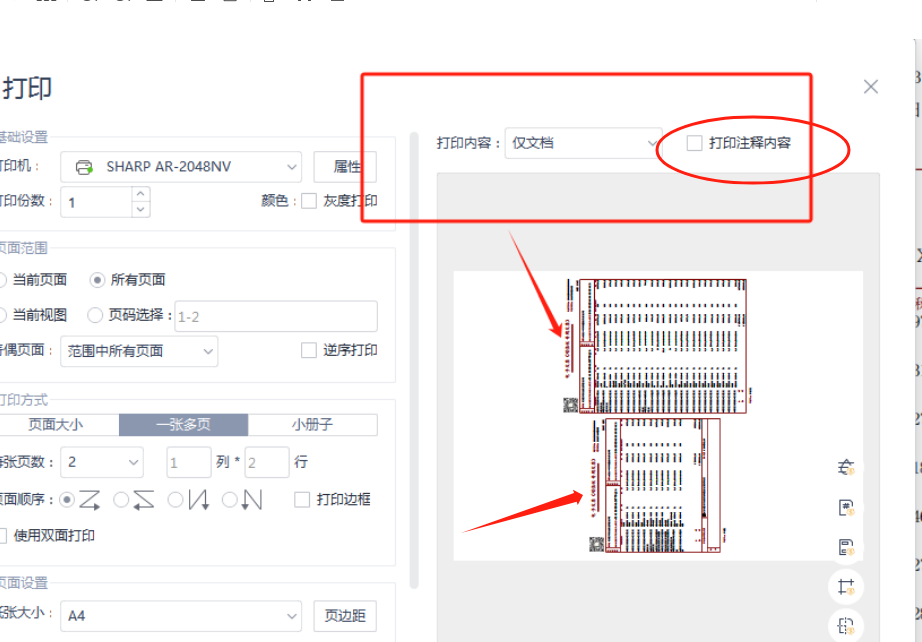
Task: Toggle the 灰度打印 grayscale checkbox
Action: [309, 201]
